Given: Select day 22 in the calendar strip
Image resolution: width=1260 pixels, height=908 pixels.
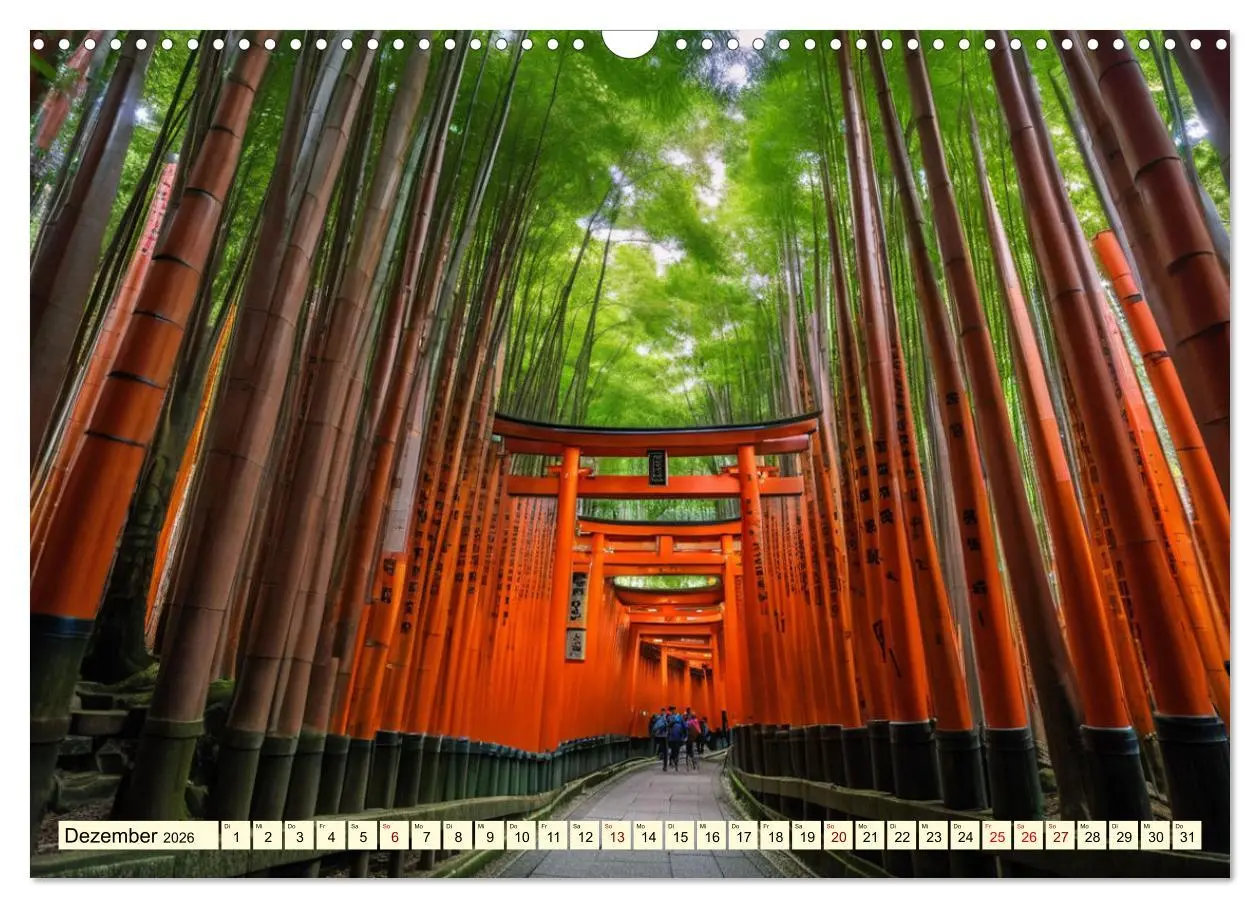Looking at the screenshot, I should pos(901,835).
